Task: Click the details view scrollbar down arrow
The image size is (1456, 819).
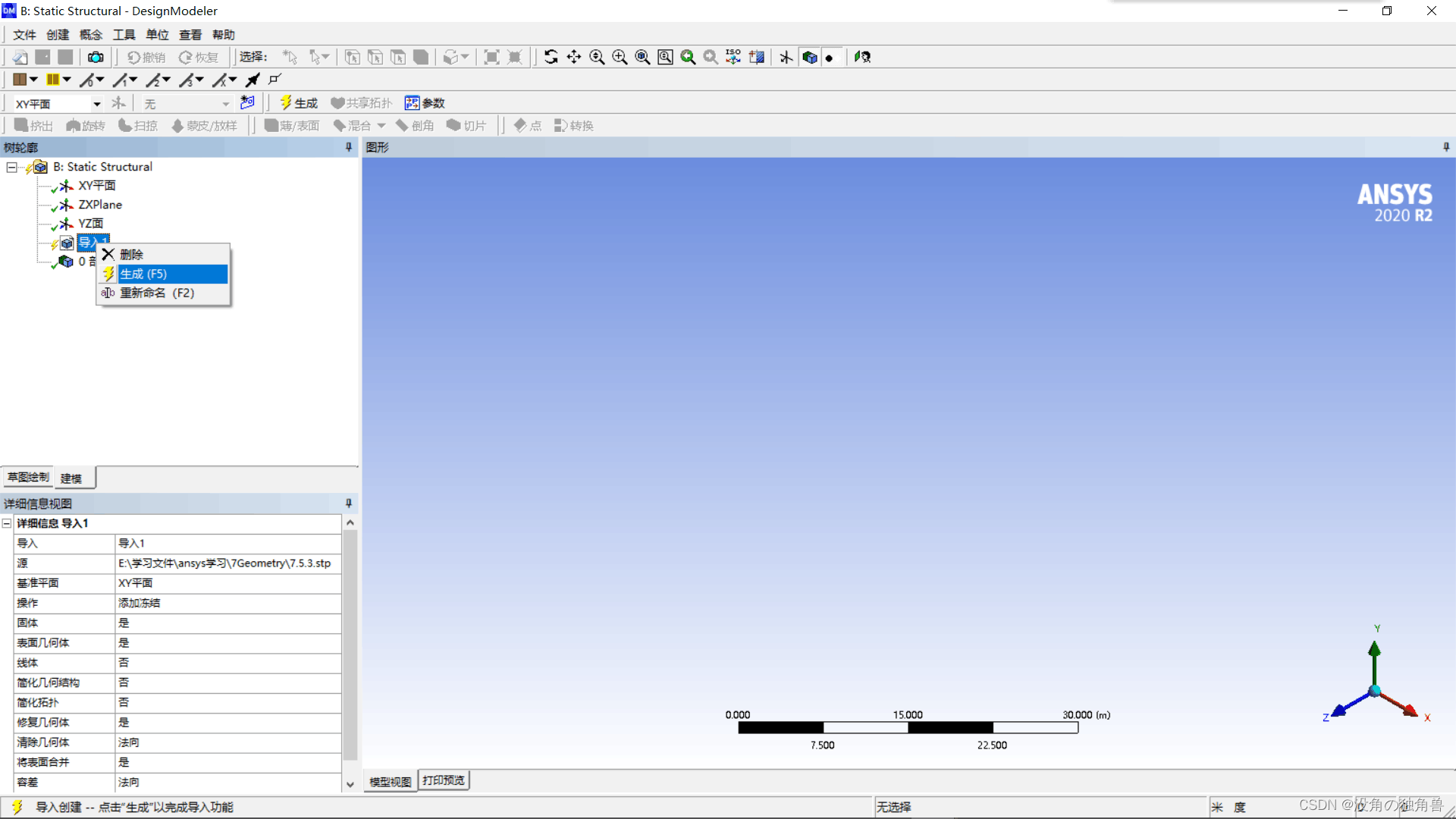Action: [x=350, y=784]
